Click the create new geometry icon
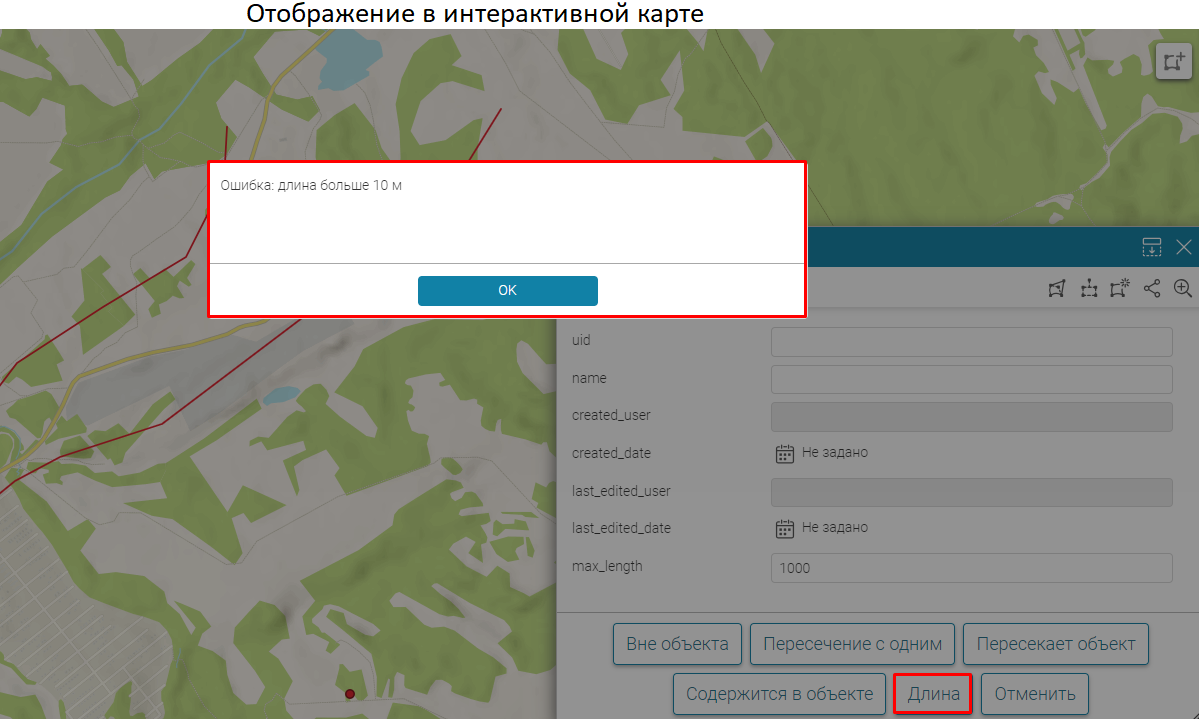 click(x=1120, y=289)
